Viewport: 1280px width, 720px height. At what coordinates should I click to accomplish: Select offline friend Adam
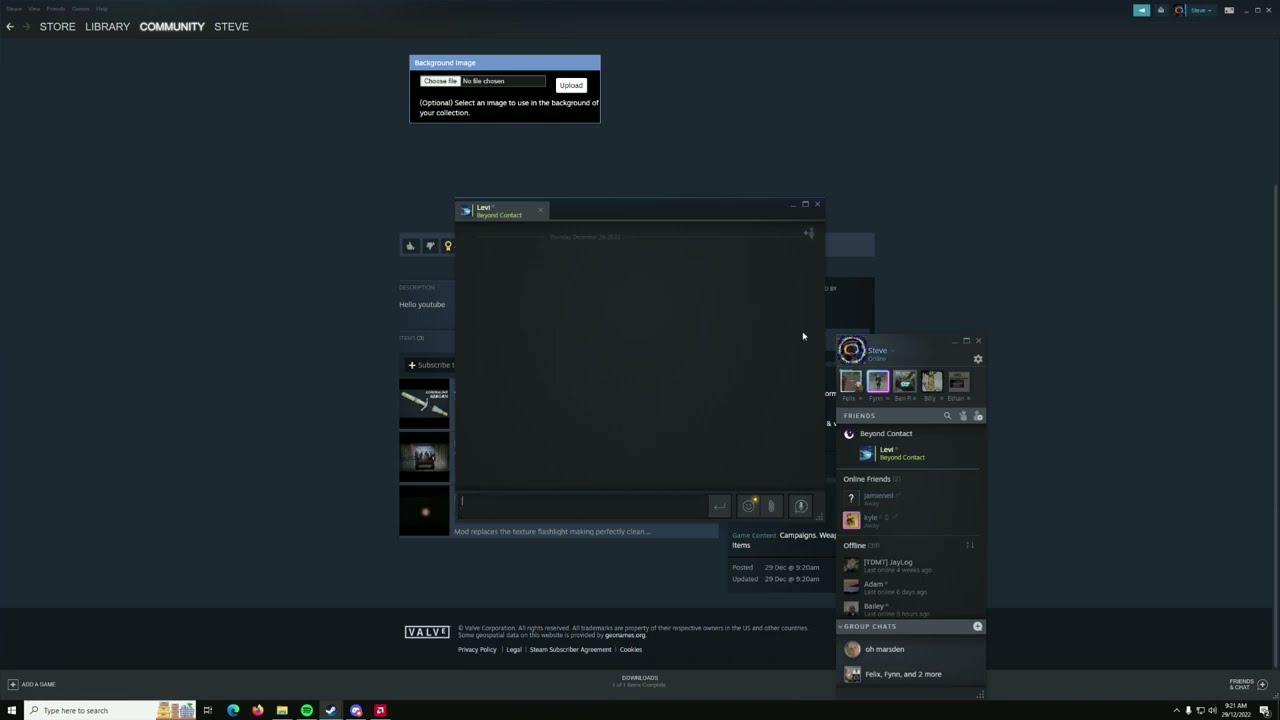tap(910, 587)
